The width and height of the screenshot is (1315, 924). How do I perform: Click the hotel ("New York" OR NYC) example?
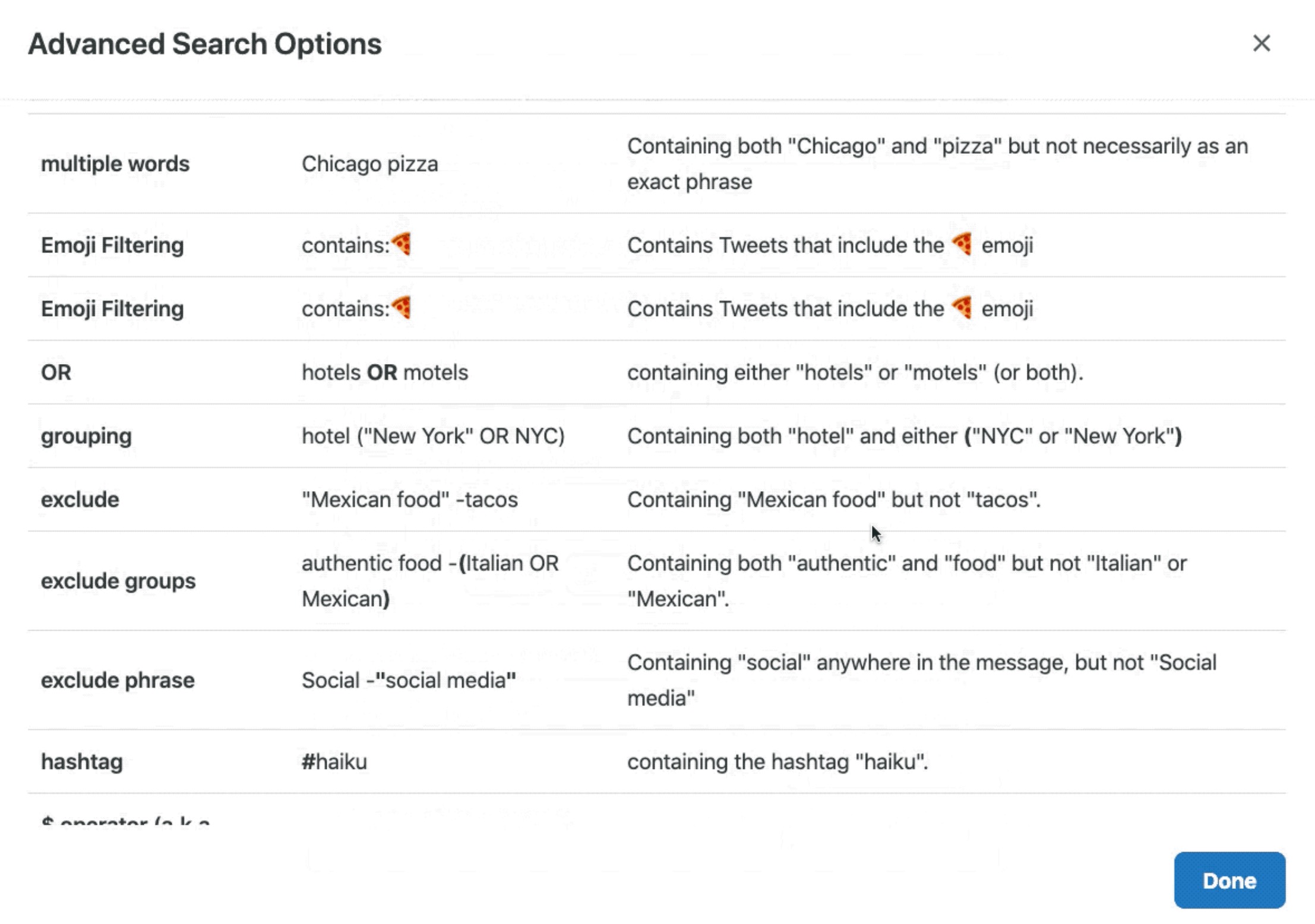tap(432, 436)
